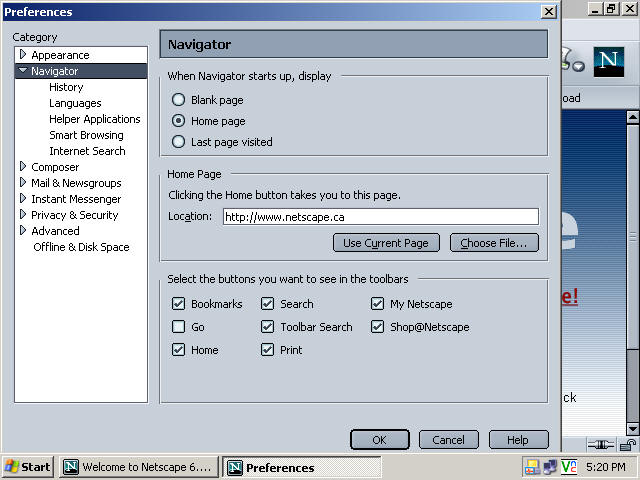Click the VNC icon in the system tray

[x=568, y=467]
